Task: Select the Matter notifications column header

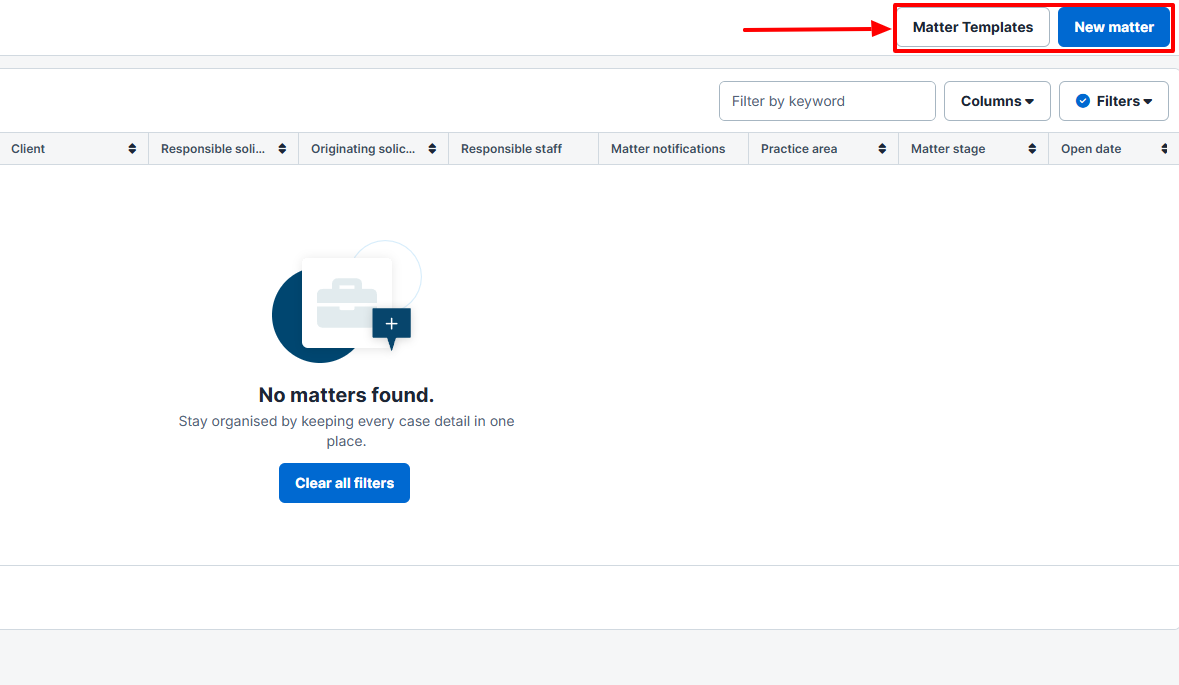Action: [x=668, y=149]
